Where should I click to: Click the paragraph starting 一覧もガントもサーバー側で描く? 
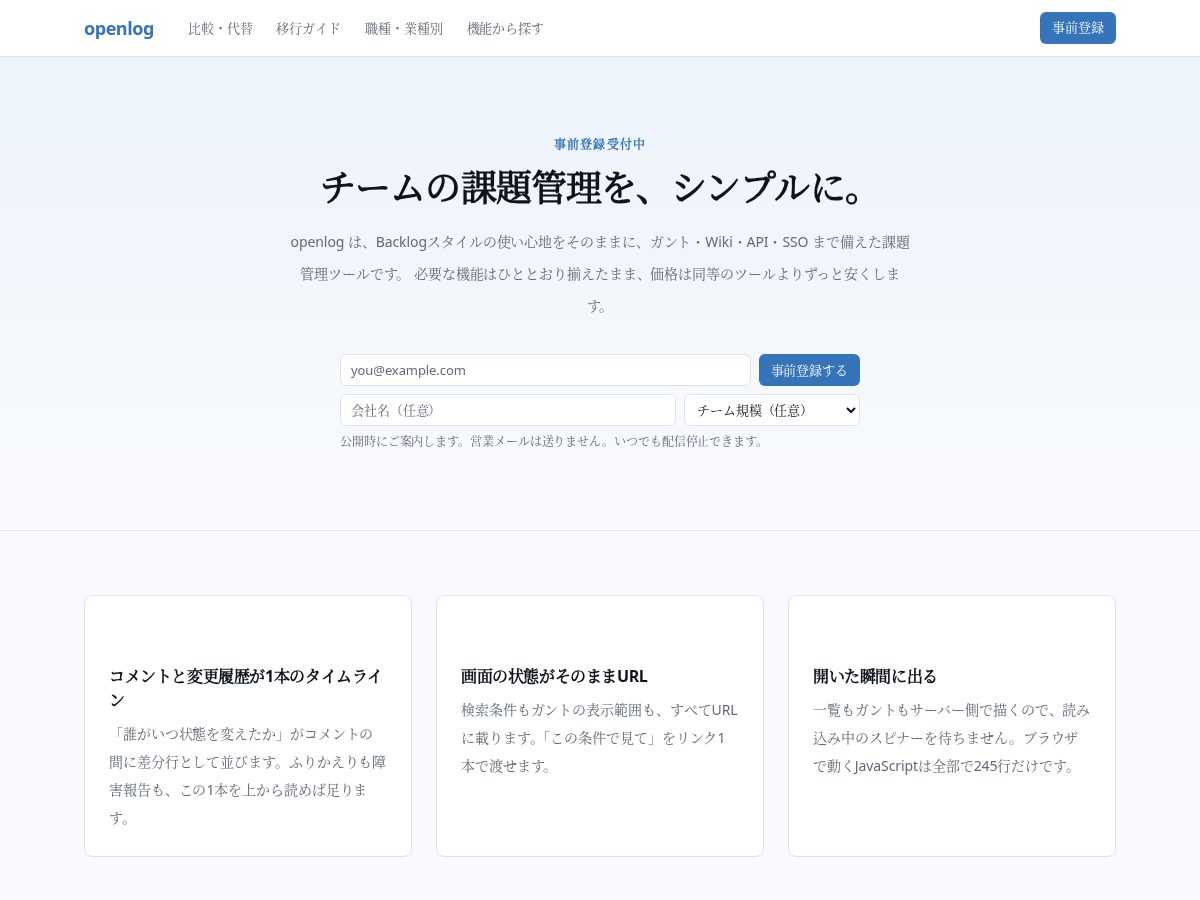pos(951,738)
